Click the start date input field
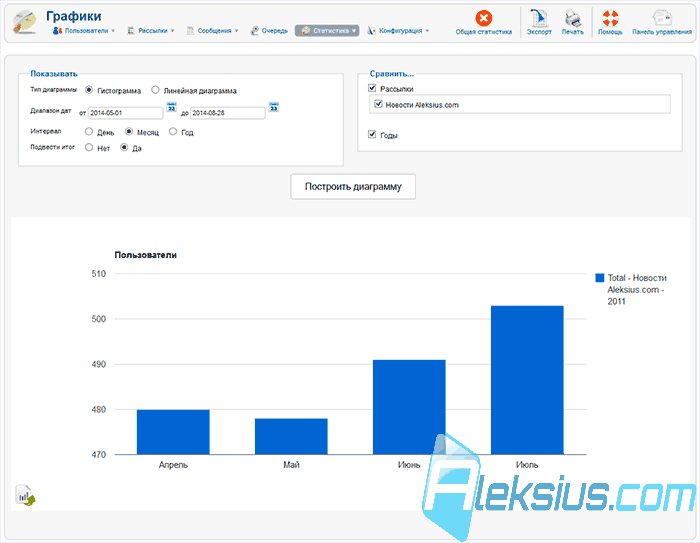The width and height of the screenshot is (700, 543). pos(125,113)
